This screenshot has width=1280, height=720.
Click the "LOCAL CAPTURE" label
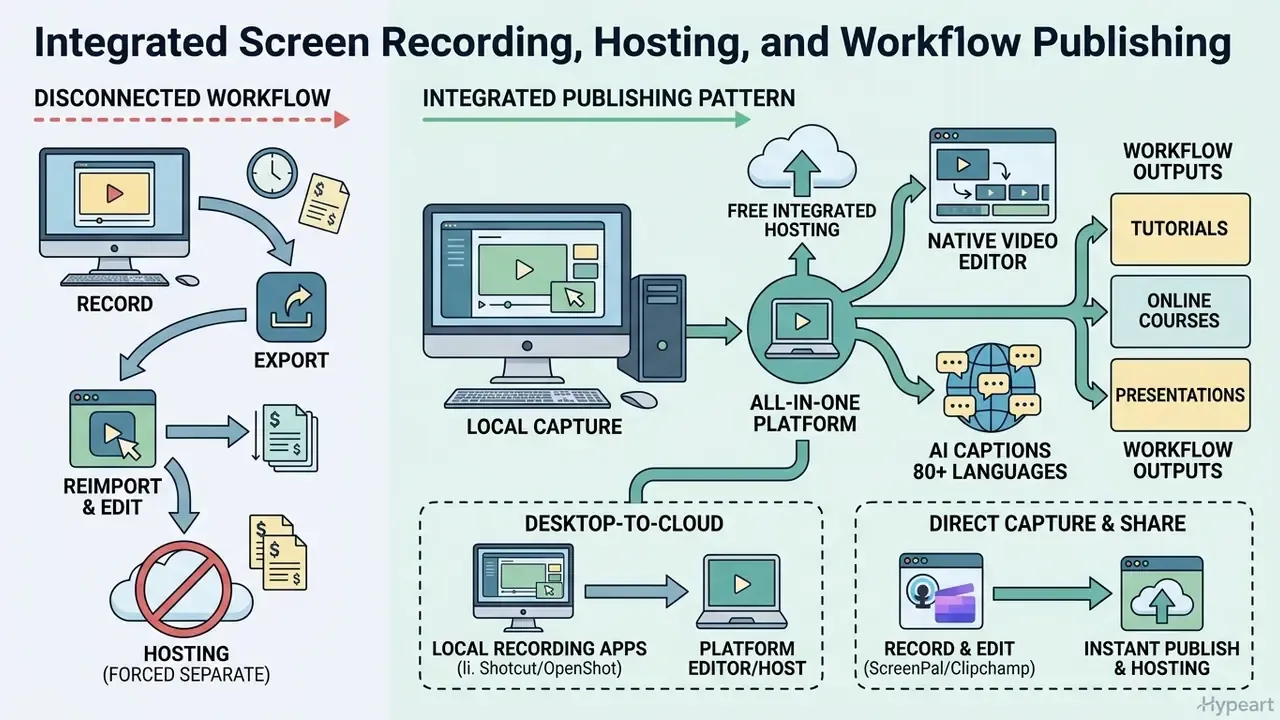544,427
